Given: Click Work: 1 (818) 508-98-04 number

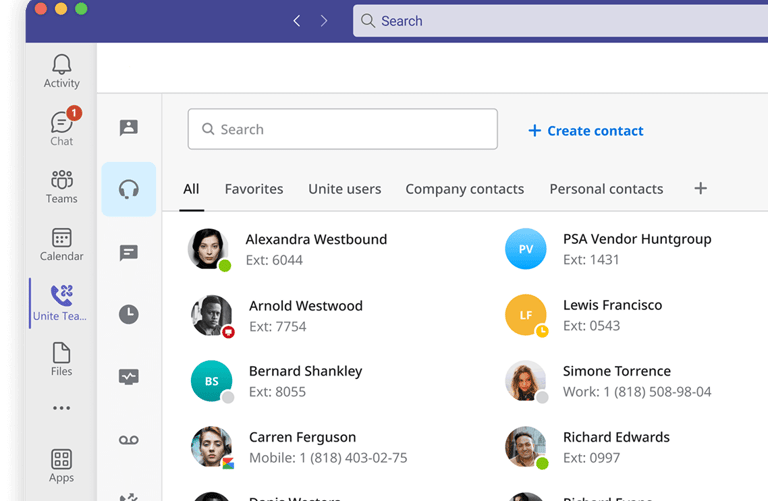Looking at the screenshot, I should click(637, 392).
